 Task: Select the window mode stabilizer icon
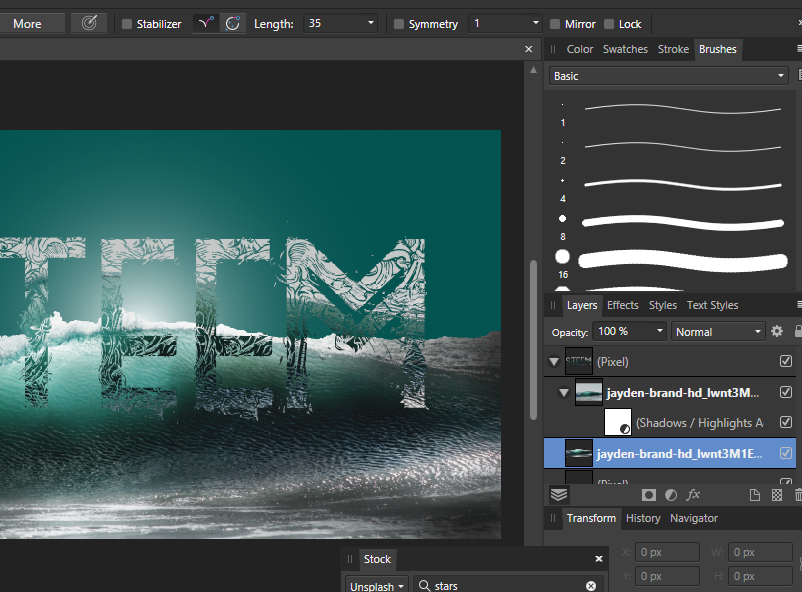233,24
